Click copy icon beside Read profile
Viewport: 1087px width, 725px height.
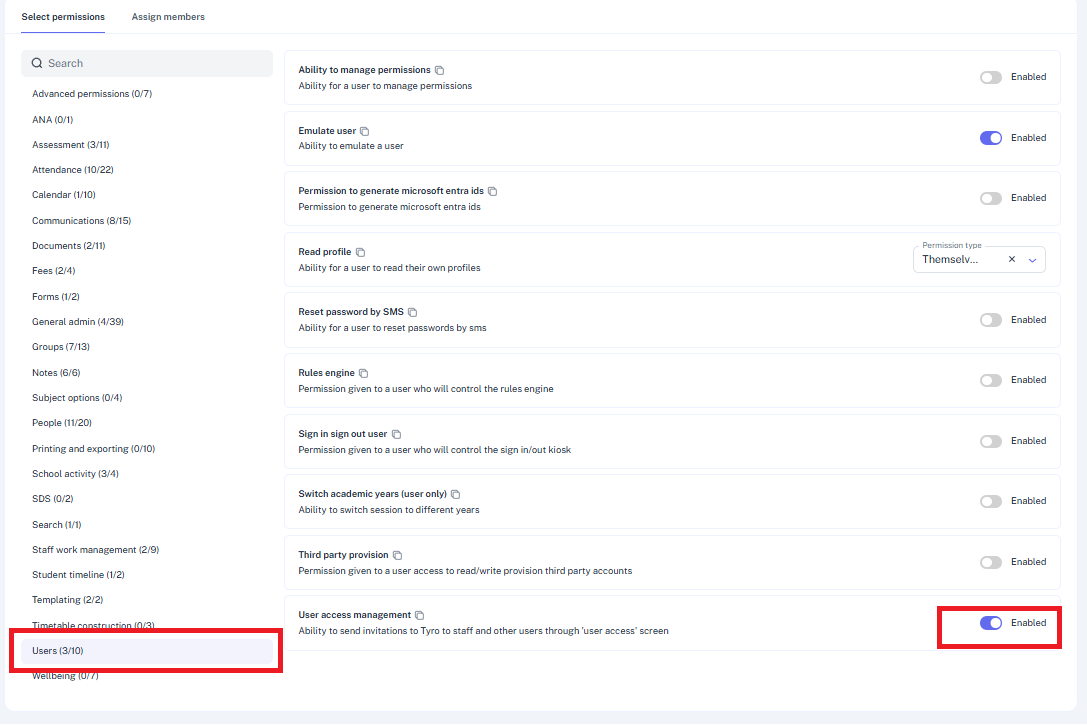pos(361,253)
